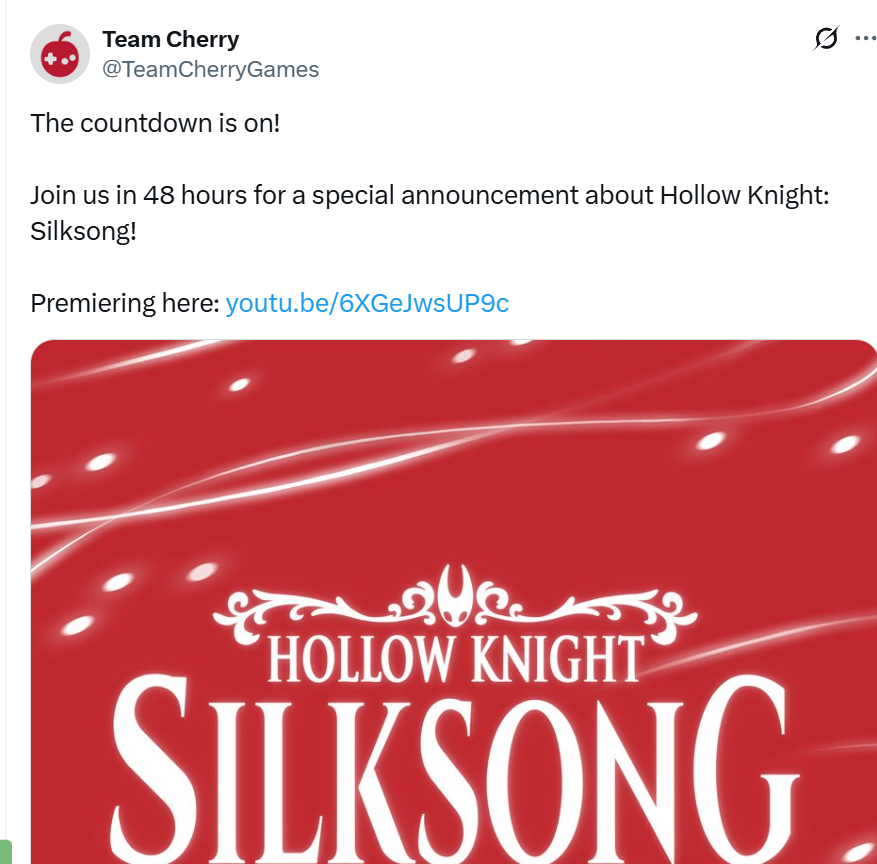Click the Grok slashed-circle icon
This screenshot has height=864, width=877.
click(x=826, y=38)
